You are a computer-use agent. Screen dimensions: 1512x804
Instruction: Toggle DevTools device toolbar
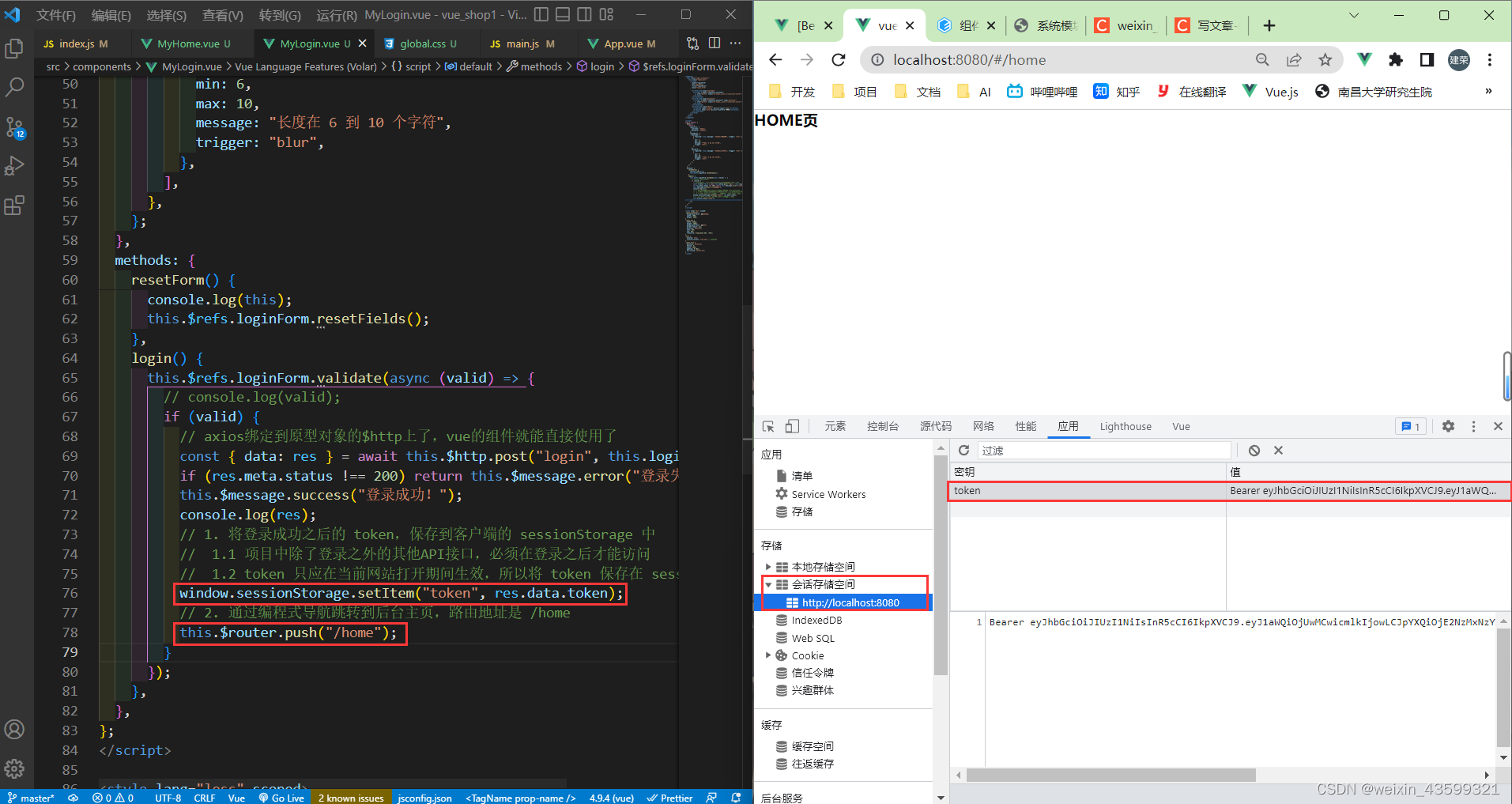pyautogui.click(x=792, y=427)
